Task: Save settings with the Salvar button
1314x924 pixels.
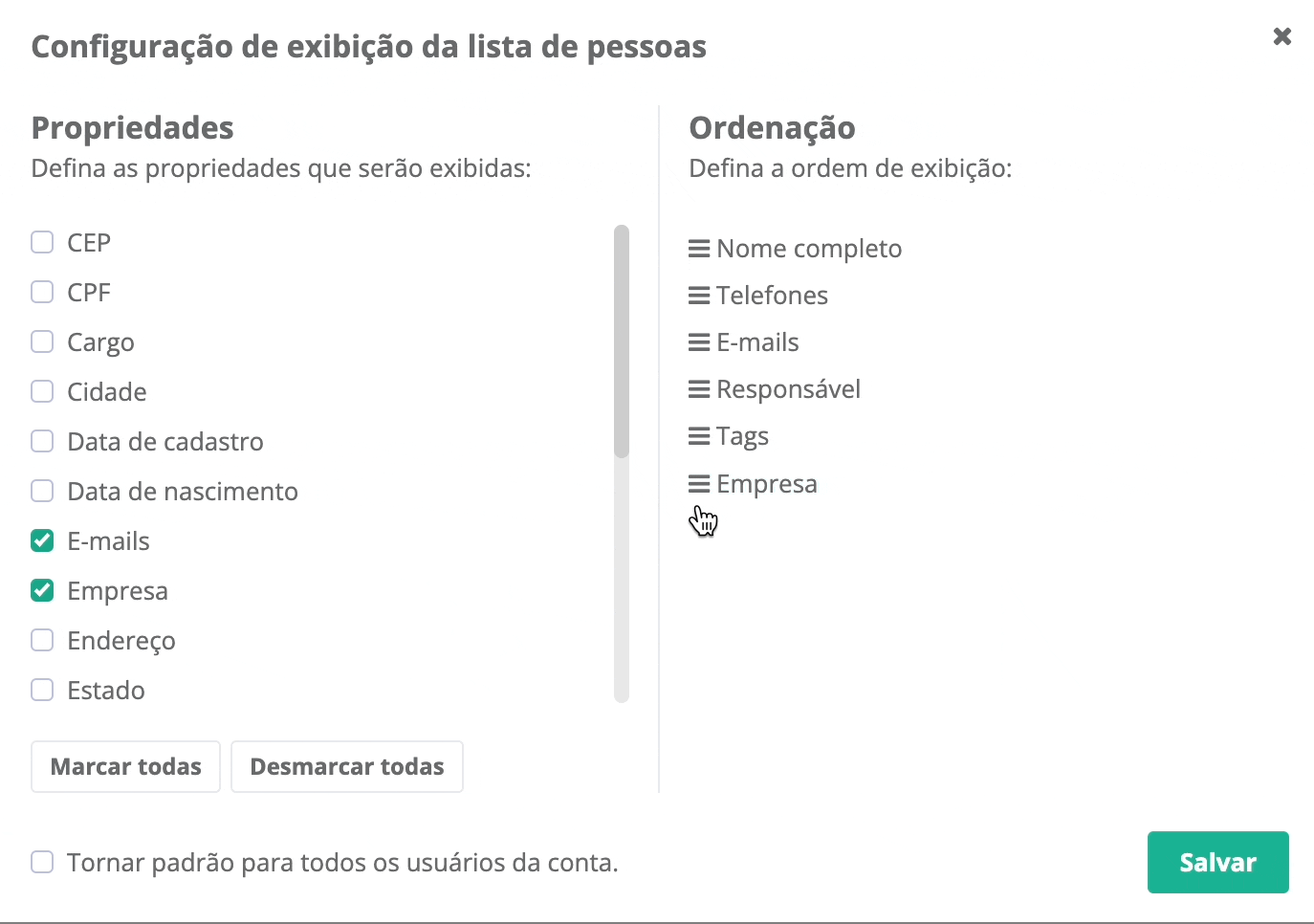Action: pyautogui.click(x=1217, y=862)
